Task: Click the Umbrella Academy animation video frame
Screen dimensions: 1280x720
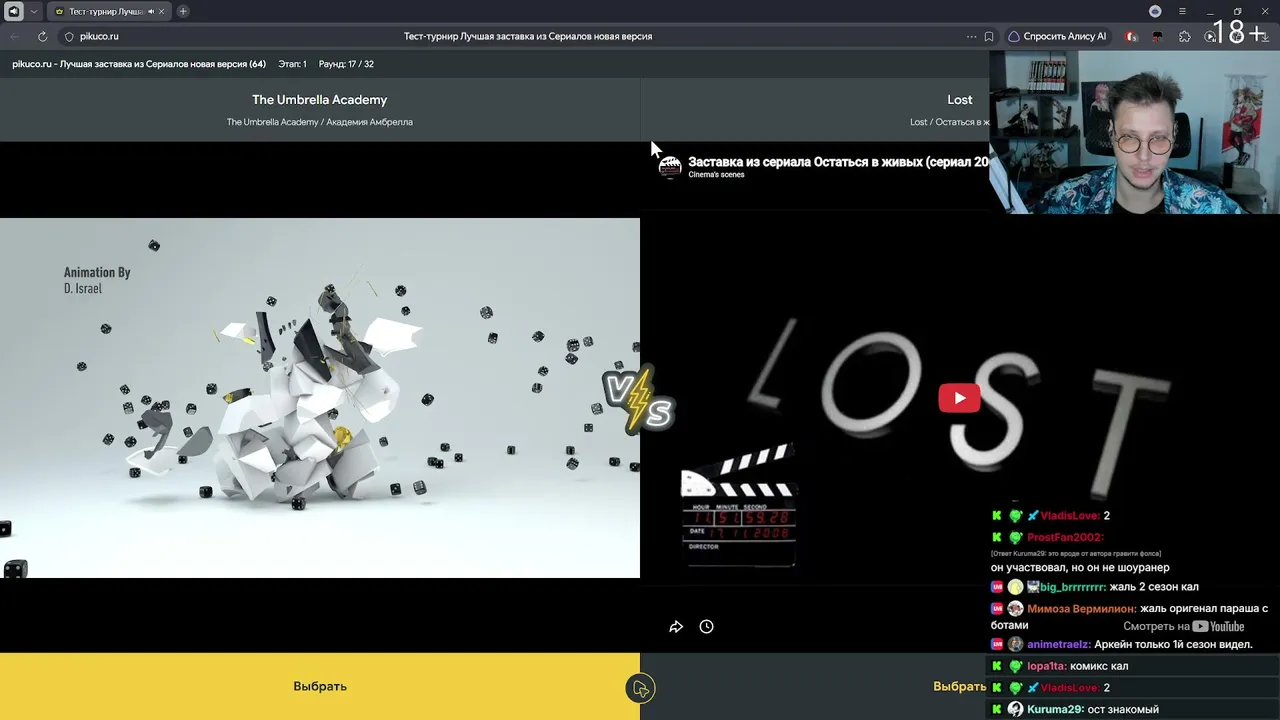Action: click(x=320, y=398)
